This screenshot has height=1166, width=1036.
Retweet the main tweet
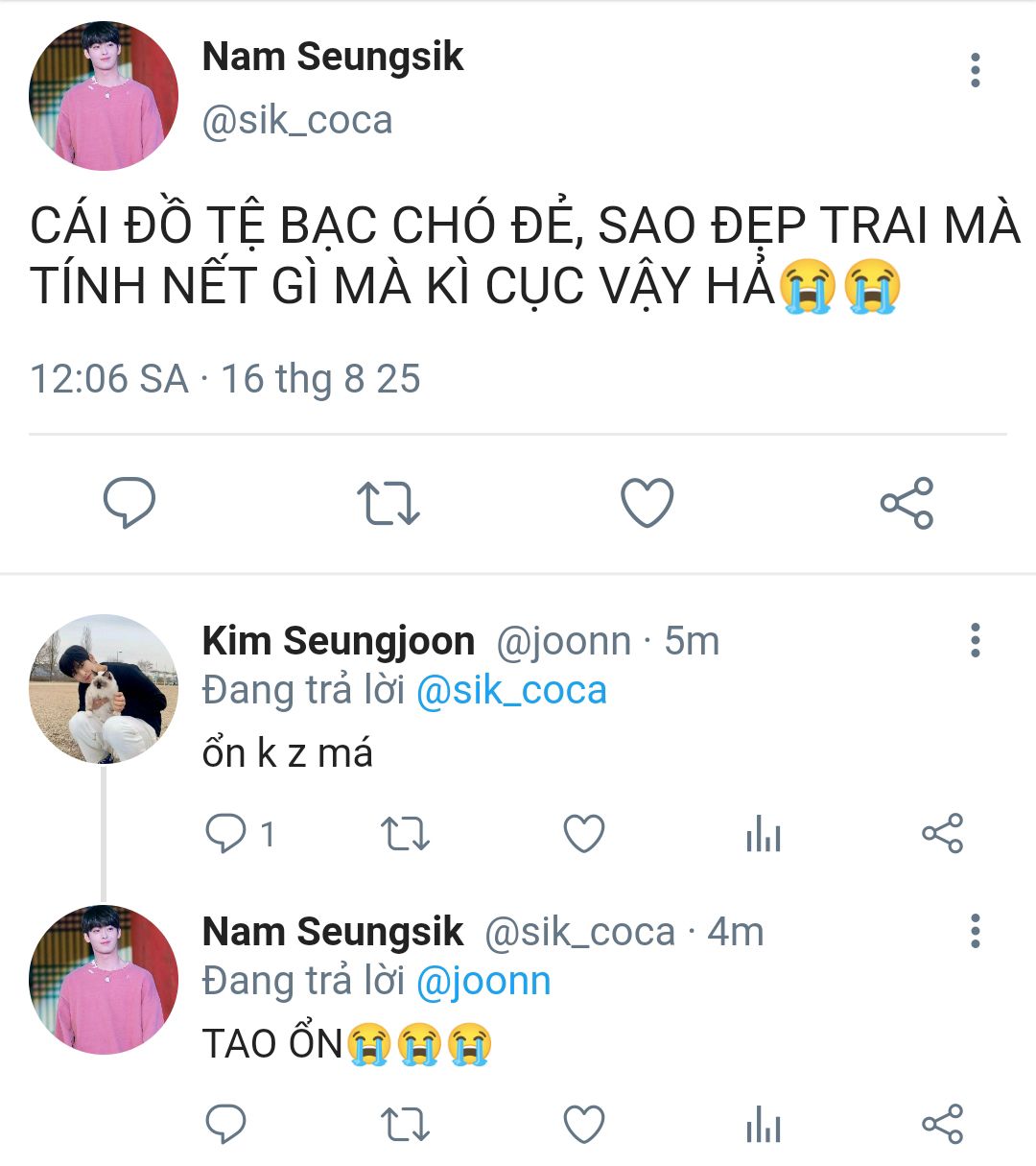pos(388,503)
